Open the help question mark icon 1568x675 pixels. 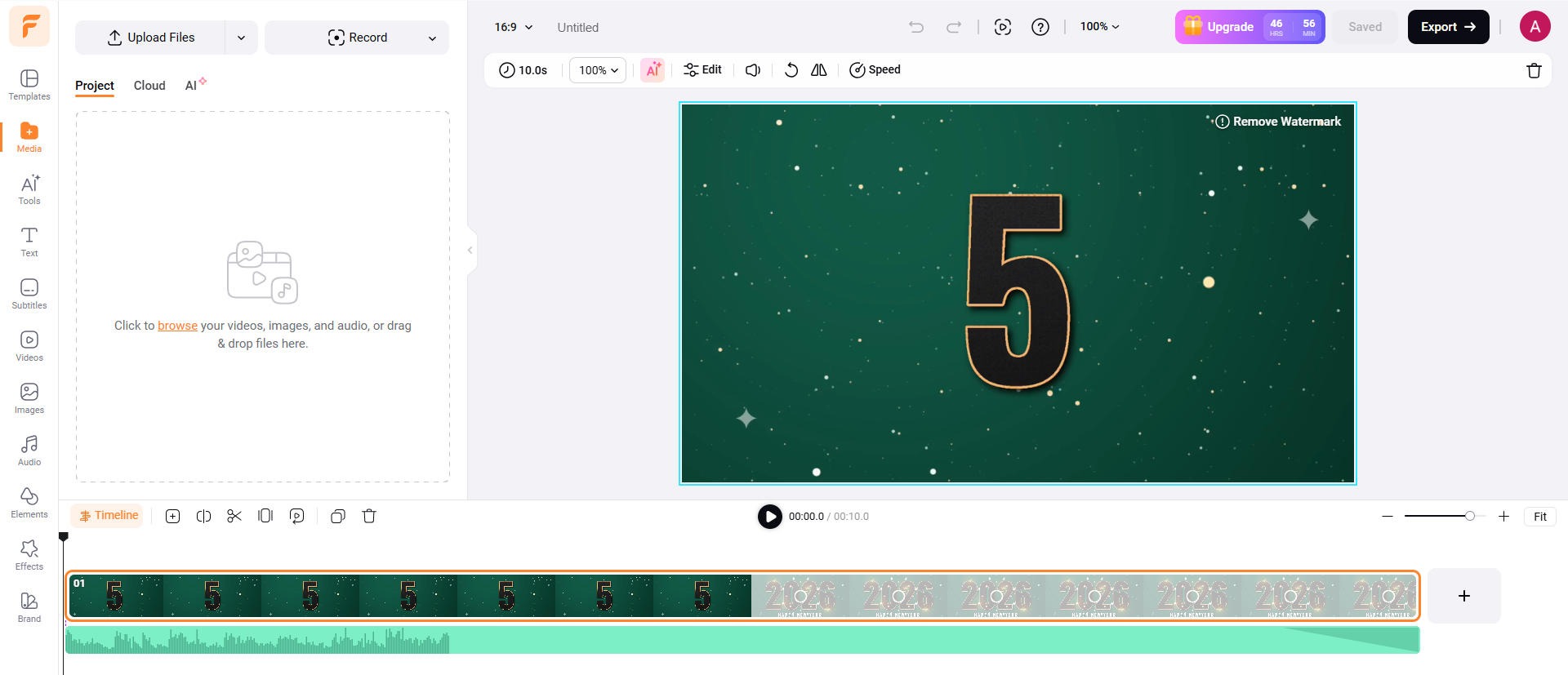pos(1040,27)
